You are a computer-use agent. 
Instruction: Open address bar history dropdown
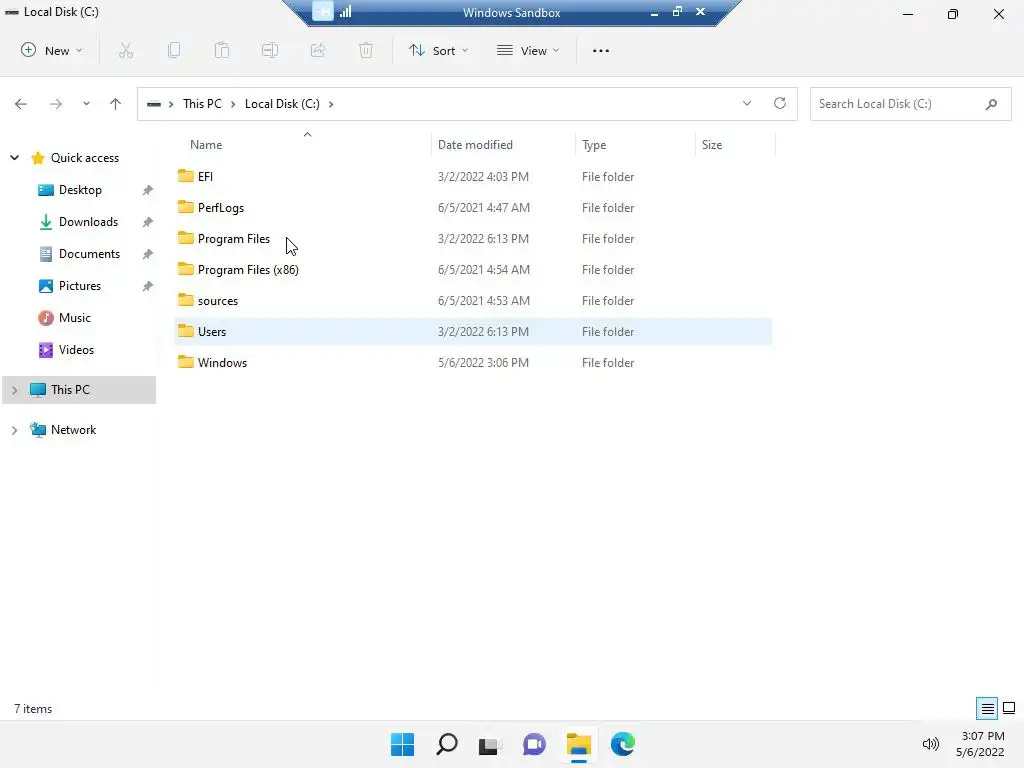747,103
